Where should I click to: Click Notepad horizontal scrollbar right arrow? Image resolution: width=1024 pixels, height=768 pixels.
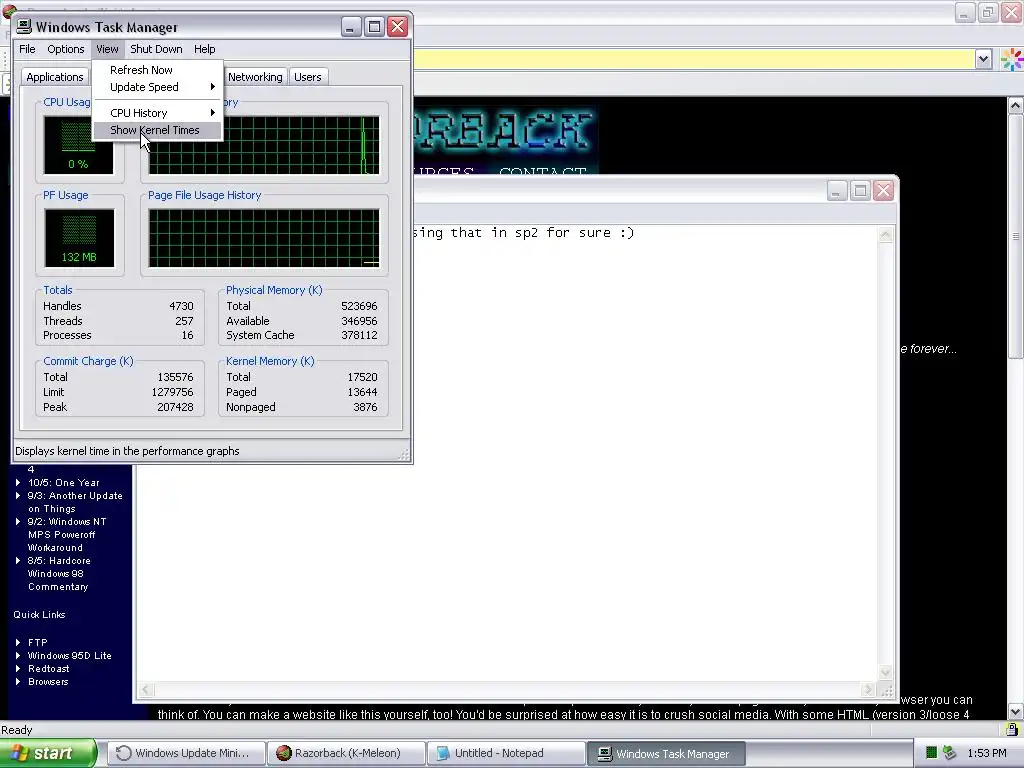coord(868,690)
